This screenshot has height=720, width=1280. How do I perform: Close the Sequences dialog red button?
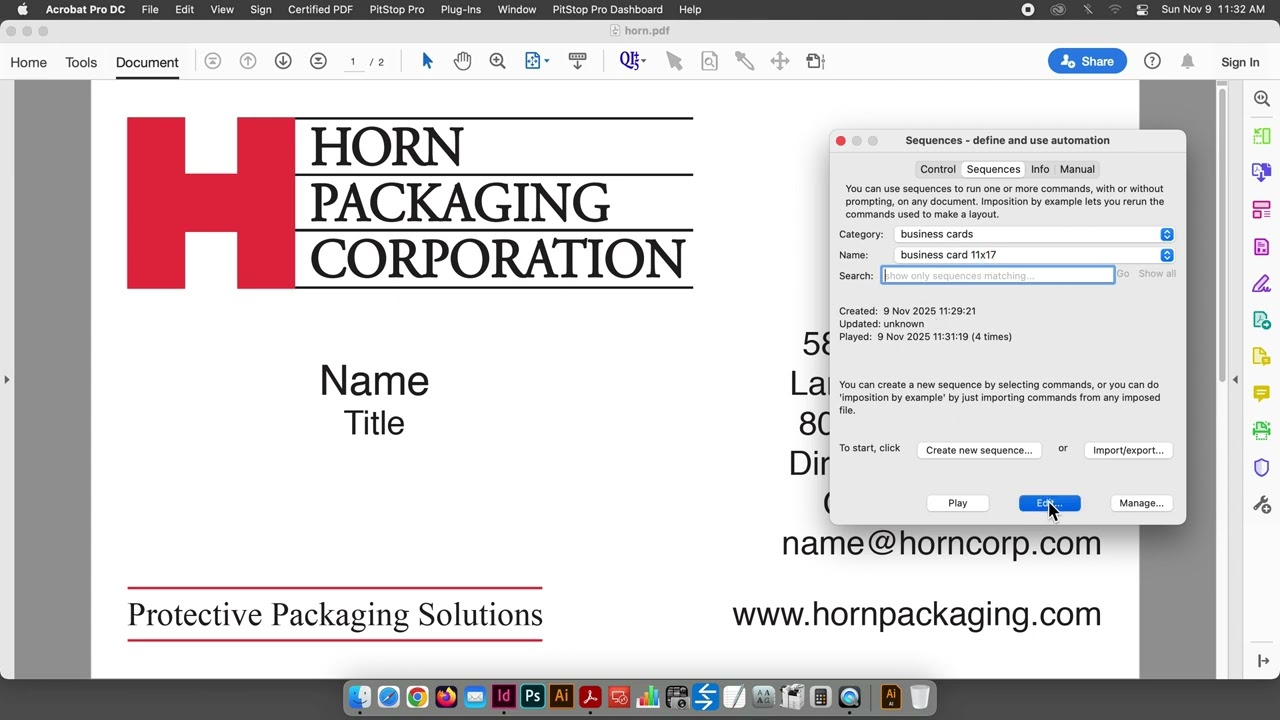(841, 141)
